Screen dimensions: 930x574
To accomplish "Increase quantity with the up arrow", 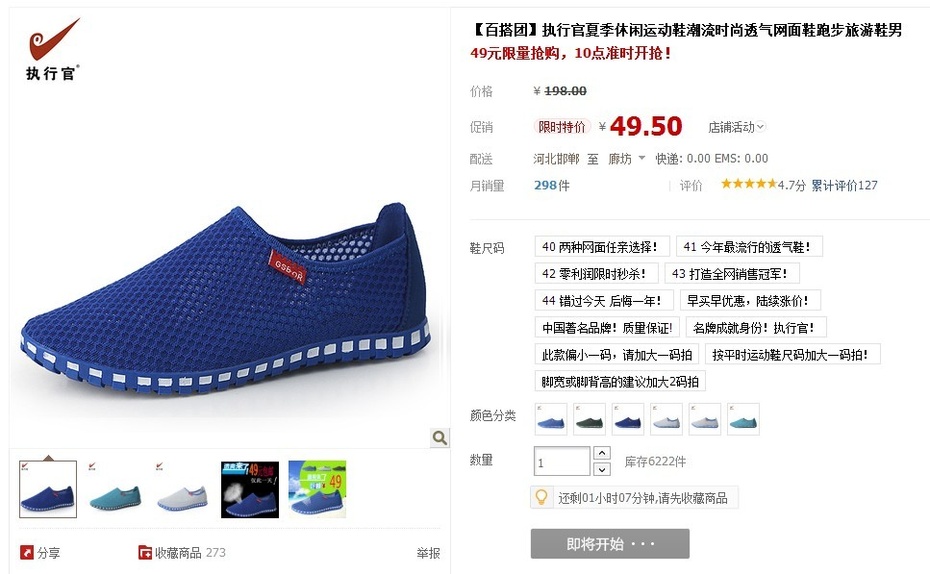I will pos(602,453).
